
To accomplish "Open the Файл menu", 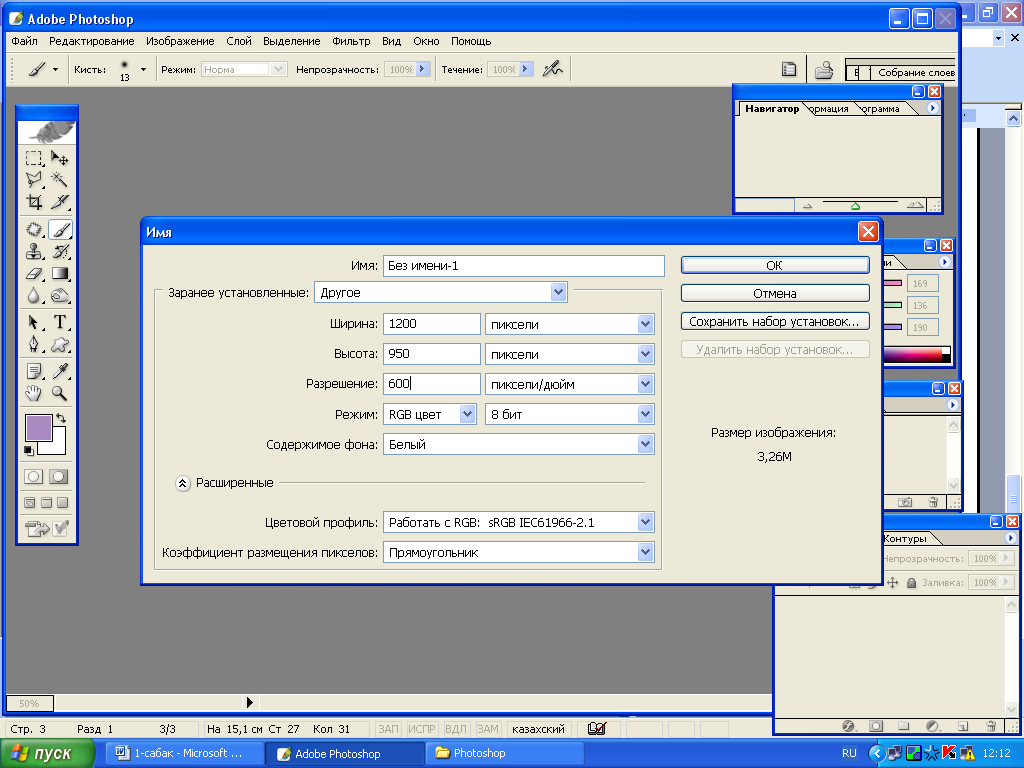I will click(24, 41).
